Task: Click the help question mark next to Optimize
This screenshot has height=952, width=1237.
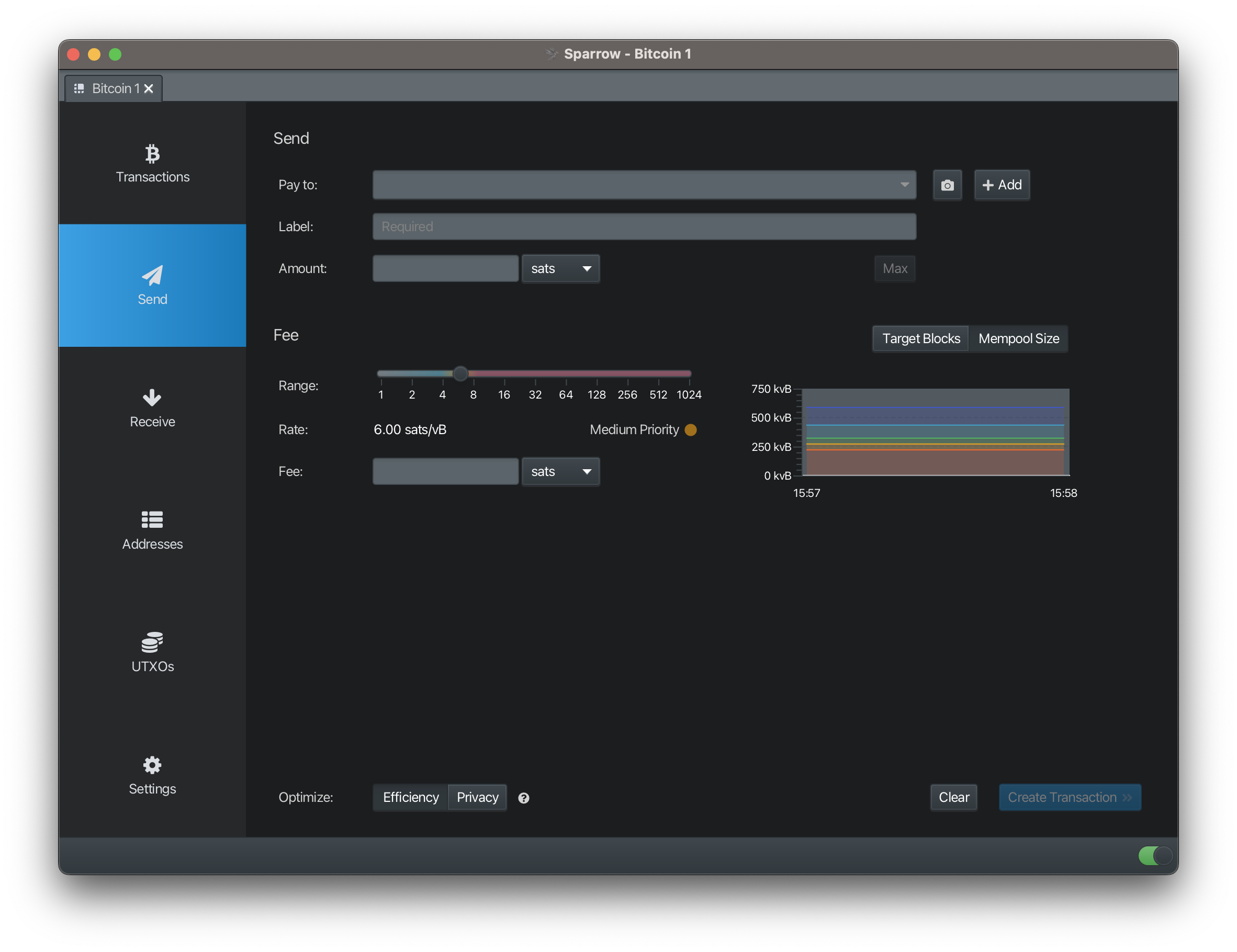Action: click(524, 798)
